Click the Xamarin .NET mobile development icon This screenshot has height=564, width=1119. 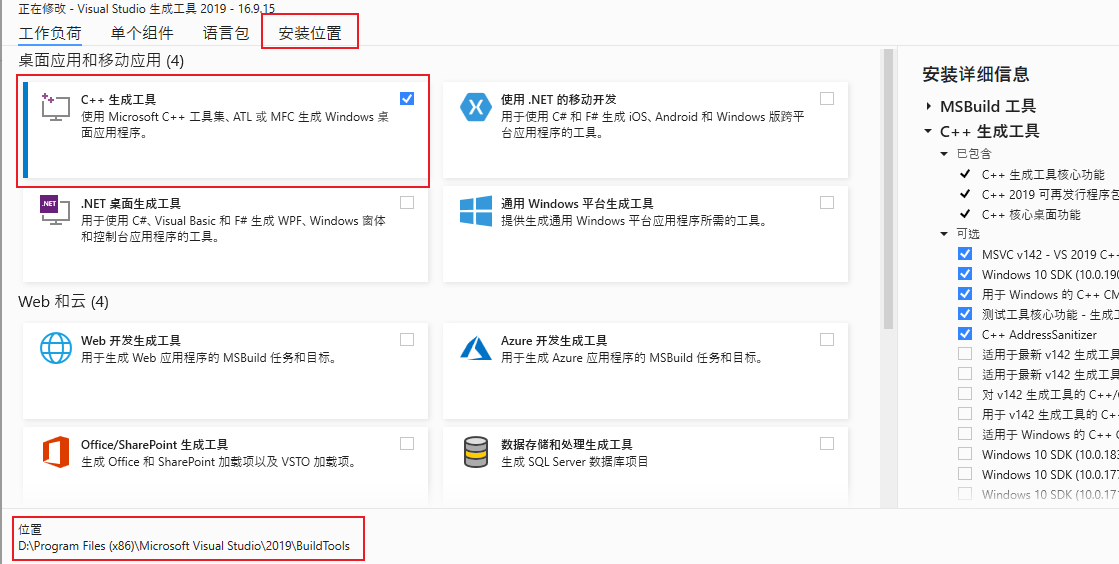pyautogui.click(x=476, y=108)
